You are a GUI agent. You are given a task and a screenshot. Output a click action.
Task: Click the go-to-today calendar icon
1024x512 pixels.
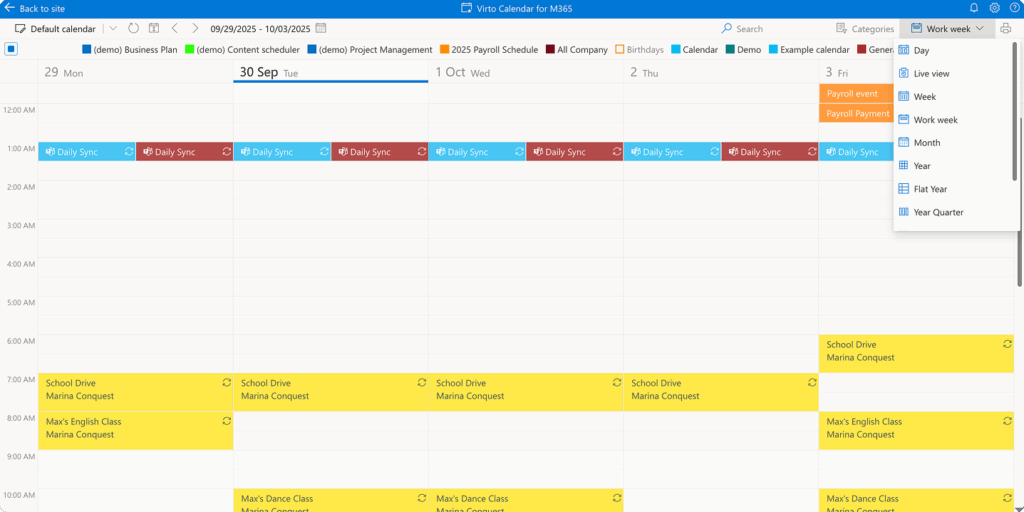click(x=154, y=29)
